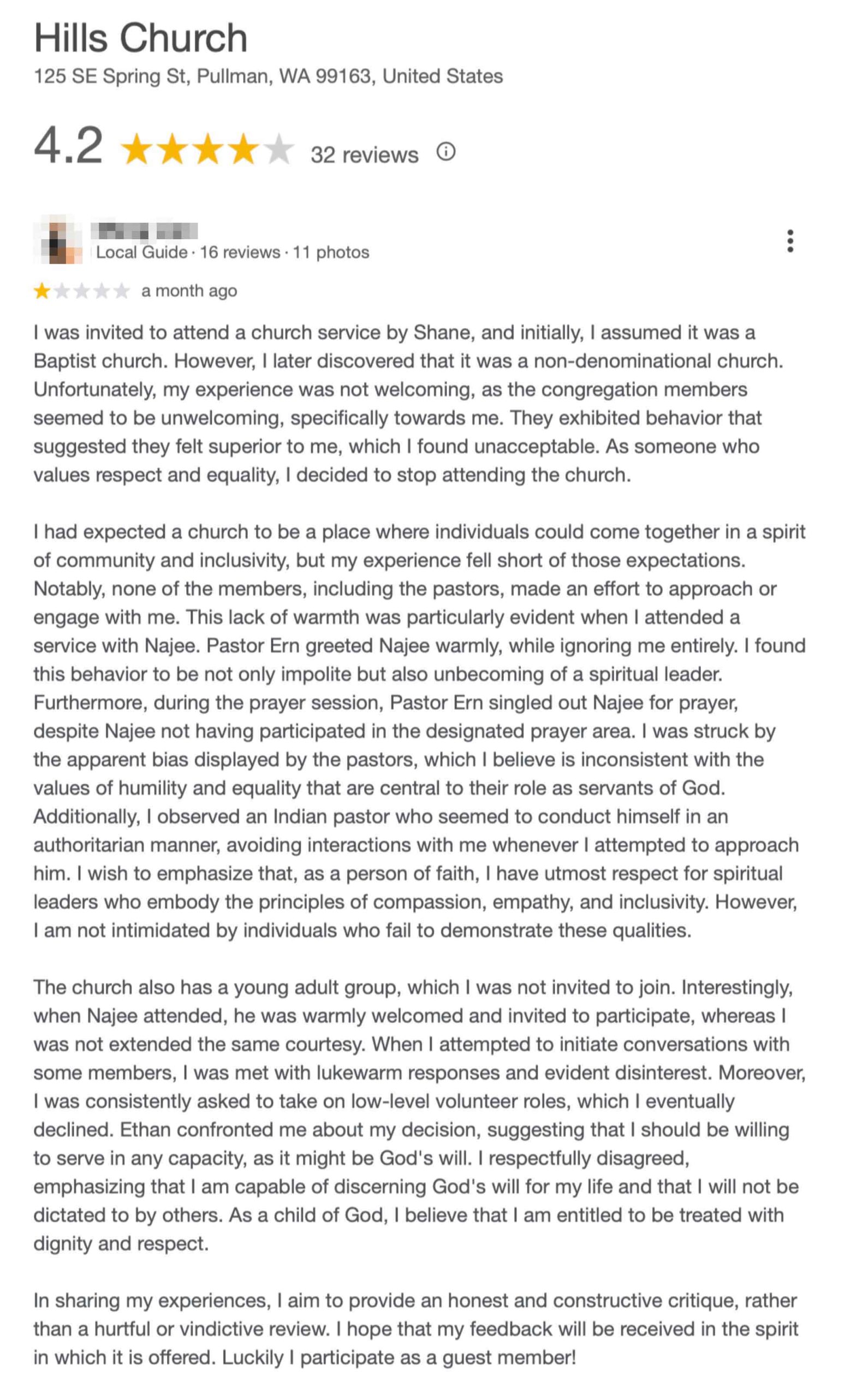Click the info icon beside 32 reviews
This screenshot has width=868, height=1398.
click(x=445, y=152)
